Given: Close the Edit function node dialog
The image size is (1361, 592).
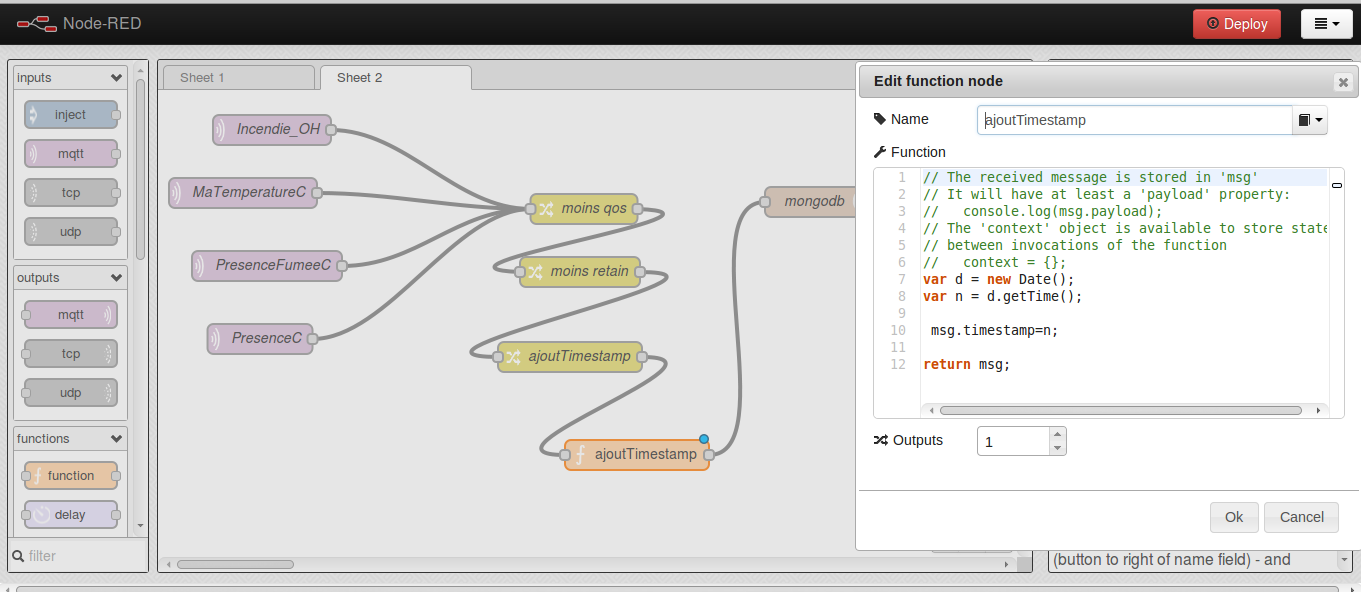Looking at the screenshot, I should tap(1343, 82).
